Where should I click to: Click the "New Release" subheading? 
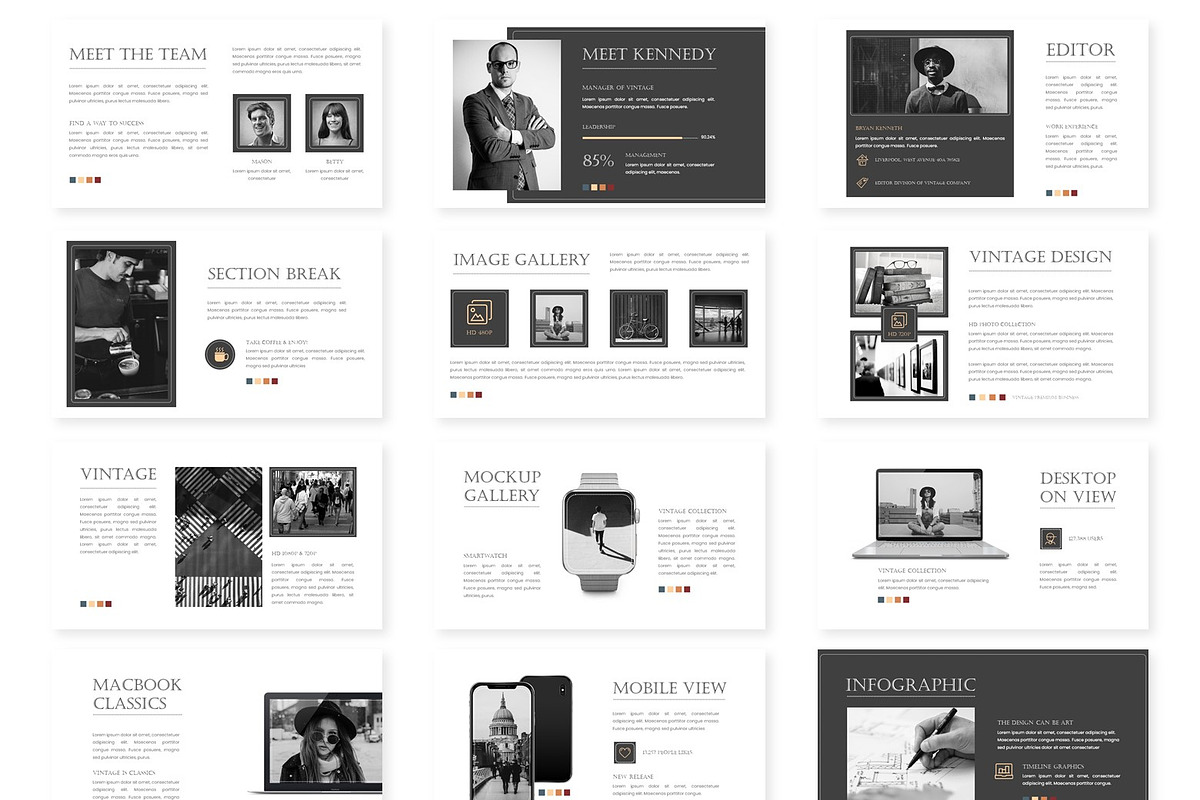coord(632,777)
